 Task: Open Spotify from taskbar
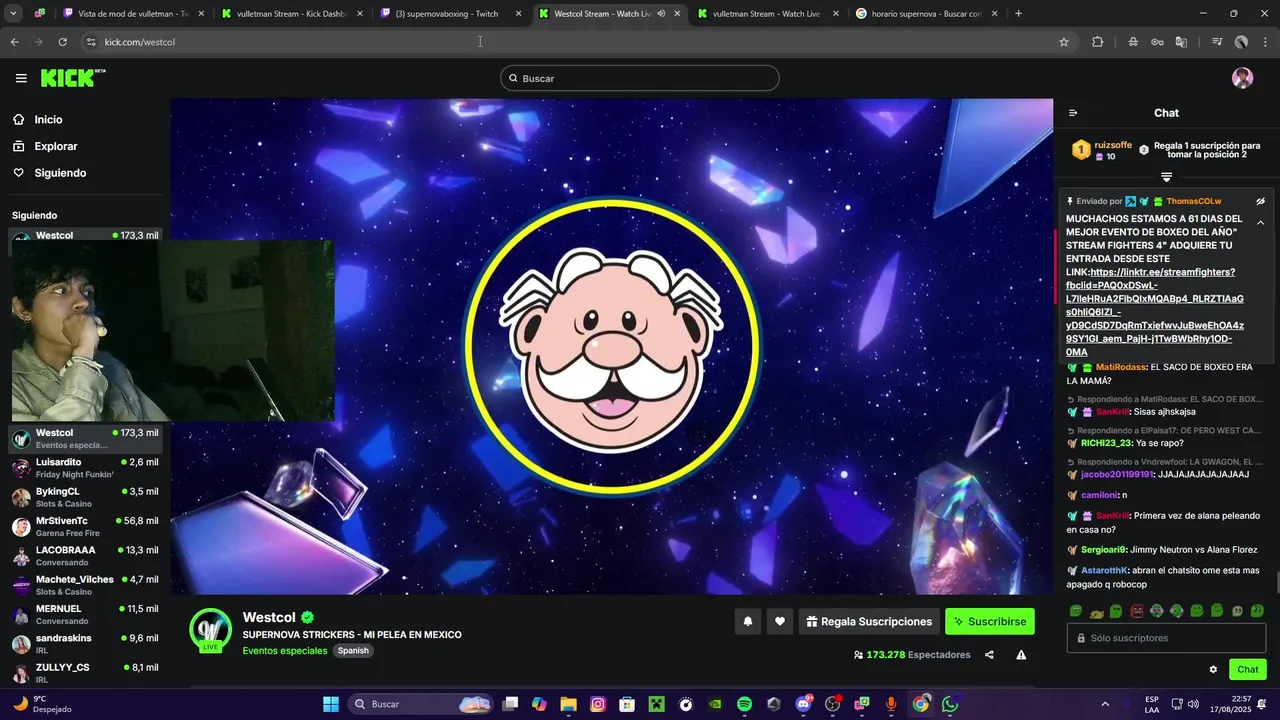tap(744, 704)
